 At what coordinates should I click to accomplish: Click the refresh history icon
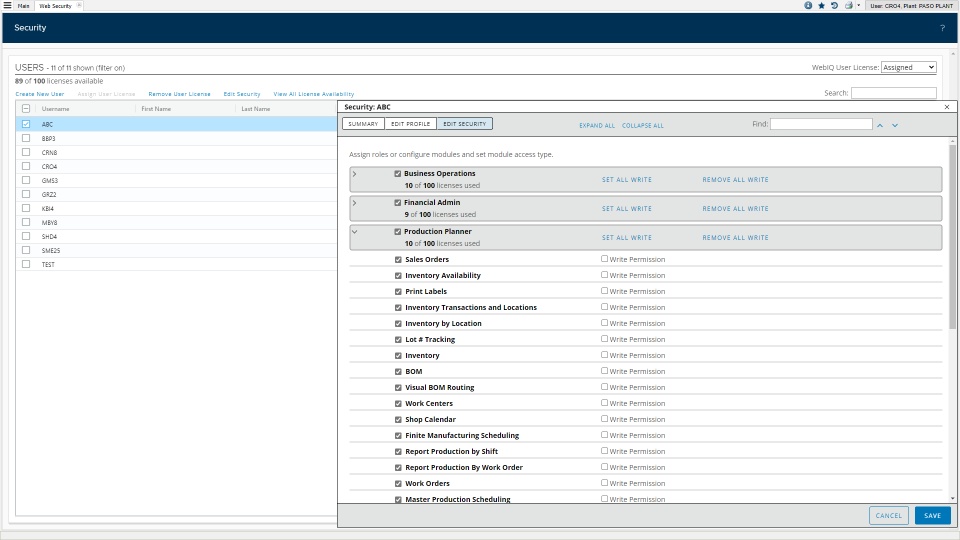click(834, 5)
